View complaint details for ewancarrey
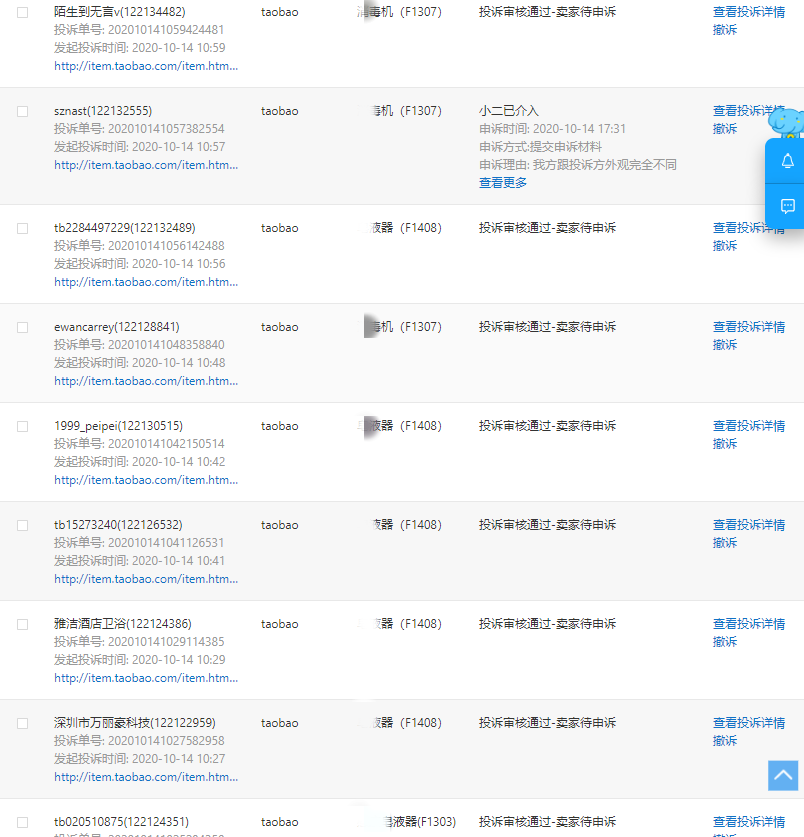 pos(748,327)
